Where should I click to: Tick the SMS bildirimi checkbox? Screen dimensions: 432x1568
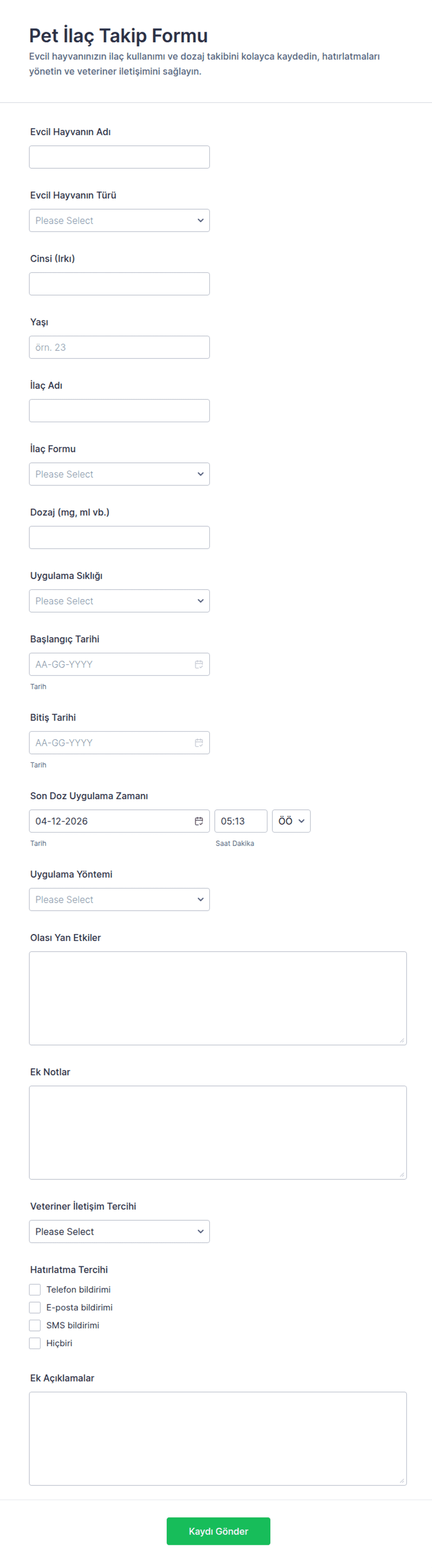(x=35, y=1325)
